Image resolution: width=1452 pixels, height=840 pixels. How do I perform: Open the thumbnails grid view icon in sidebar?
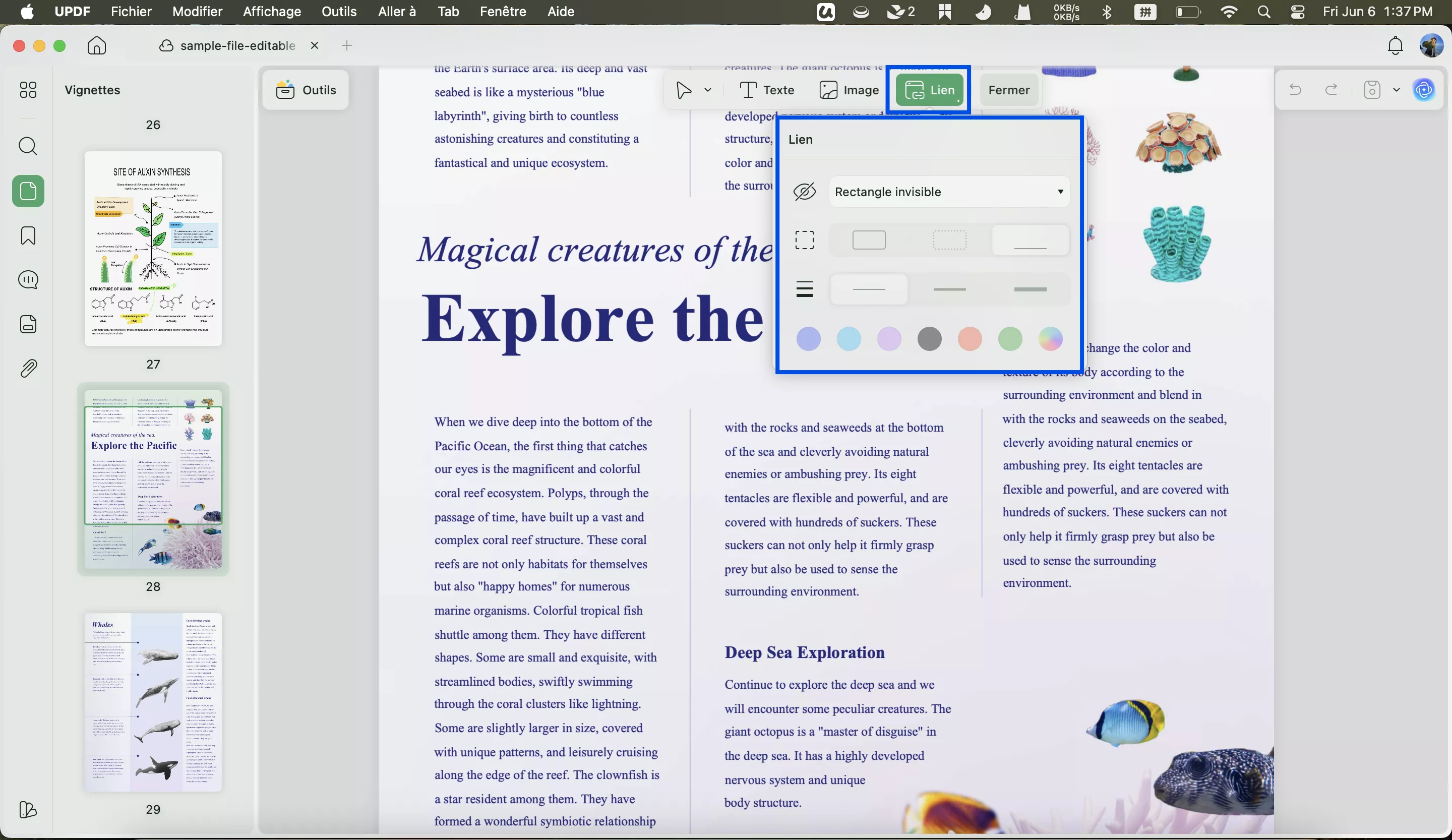pos(28,89)
